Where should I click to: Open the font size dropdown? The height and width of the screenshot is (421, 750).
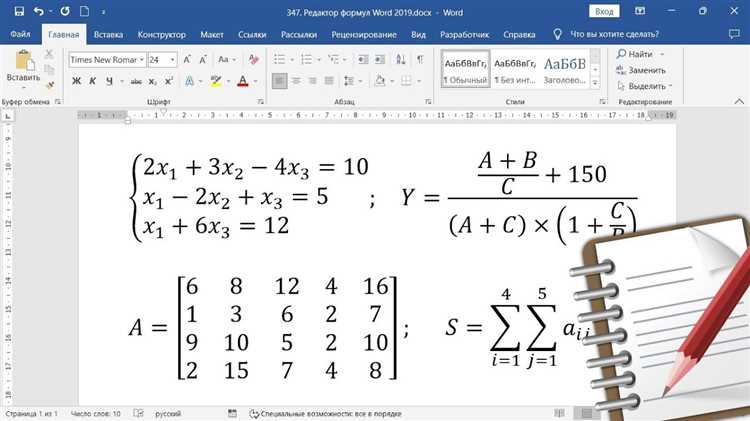point(170,59)
